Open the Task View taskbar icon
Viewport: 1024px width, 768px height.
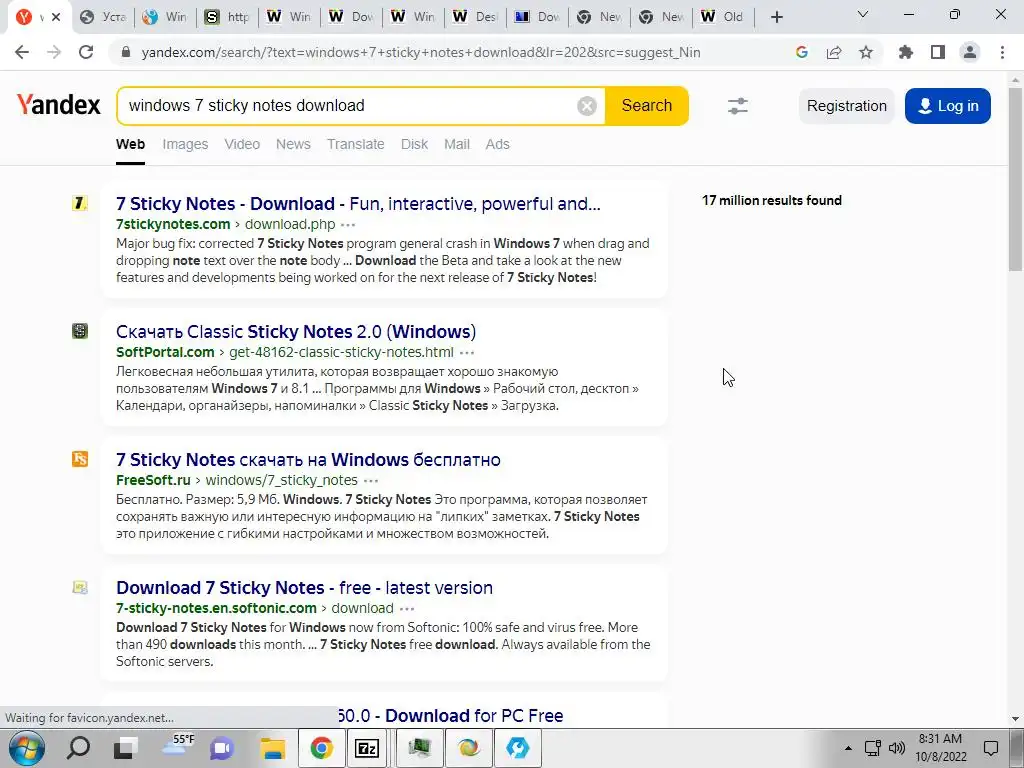(125, 748)
